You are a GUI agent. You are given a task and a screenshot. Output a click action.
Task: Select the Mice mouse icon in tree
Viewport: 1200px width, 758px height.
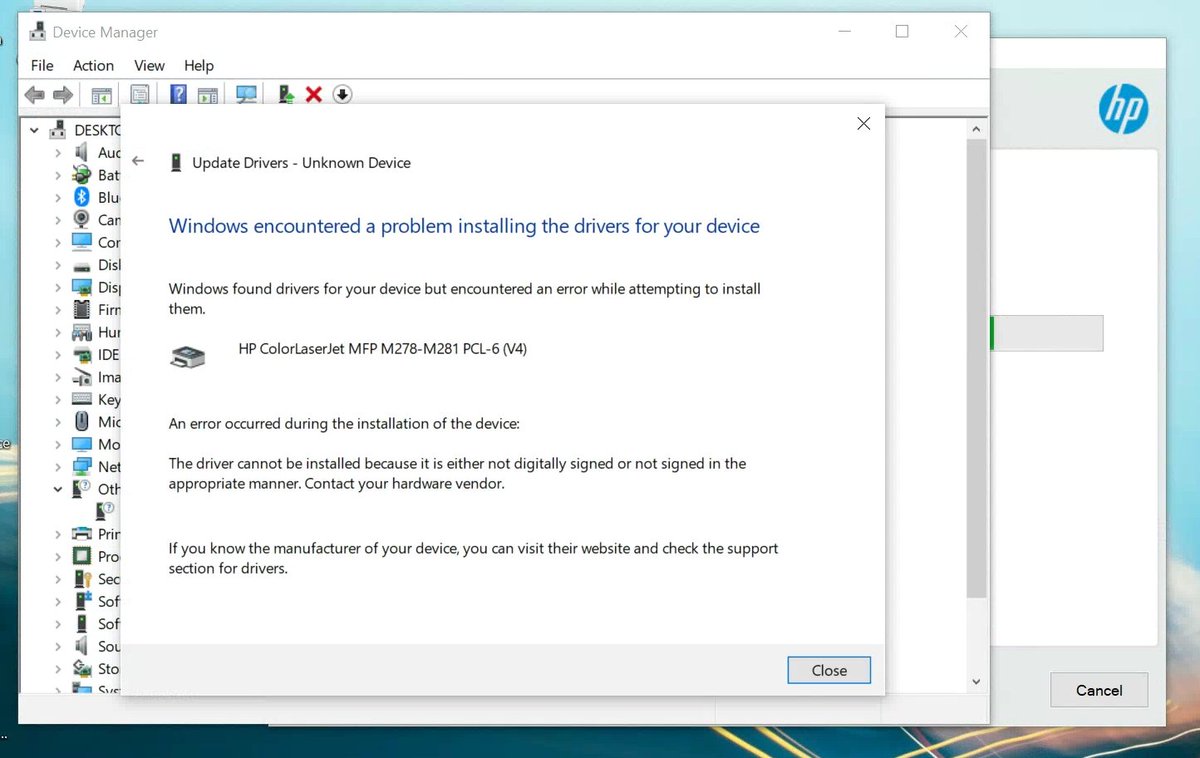(x=82, y=422)
